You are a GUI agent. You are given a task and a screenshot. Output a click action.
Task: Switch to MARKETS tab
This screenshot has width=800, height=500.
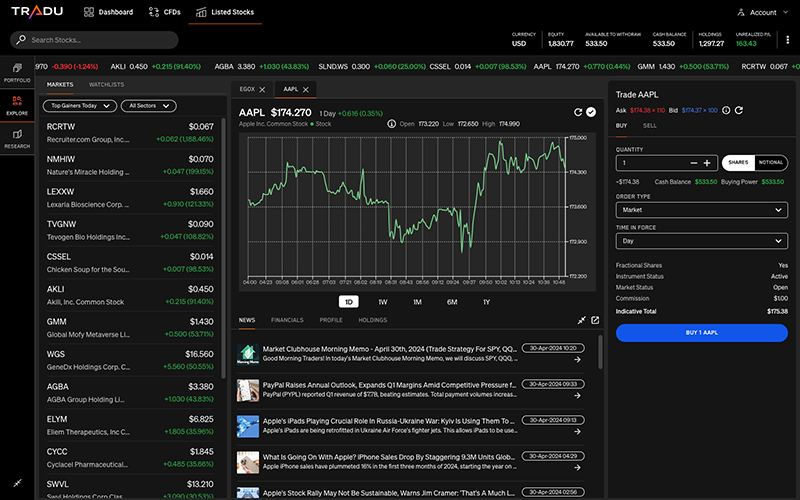click(x=60, y=85)
